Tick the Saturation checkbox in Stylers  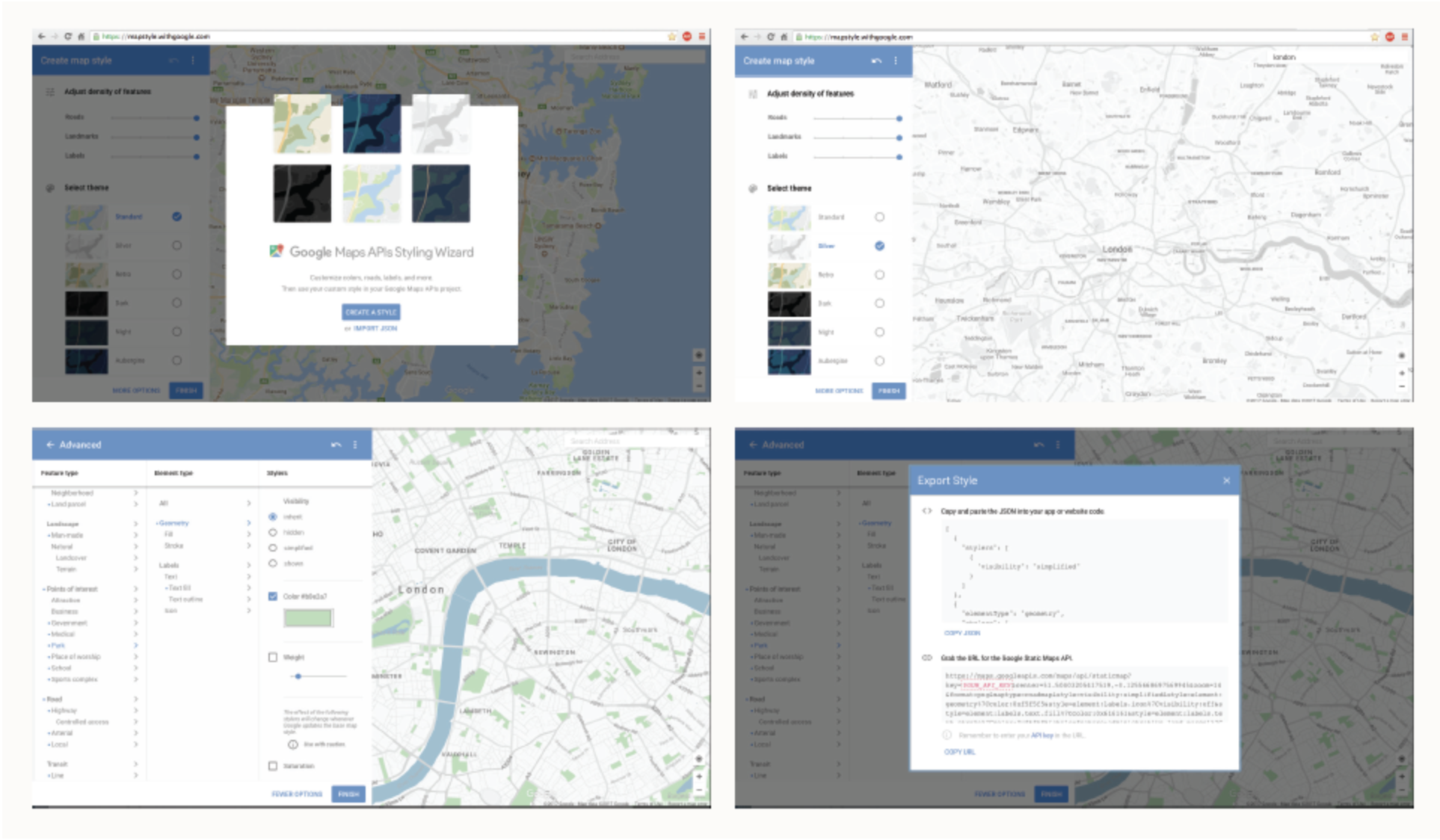tap(273, 766)
